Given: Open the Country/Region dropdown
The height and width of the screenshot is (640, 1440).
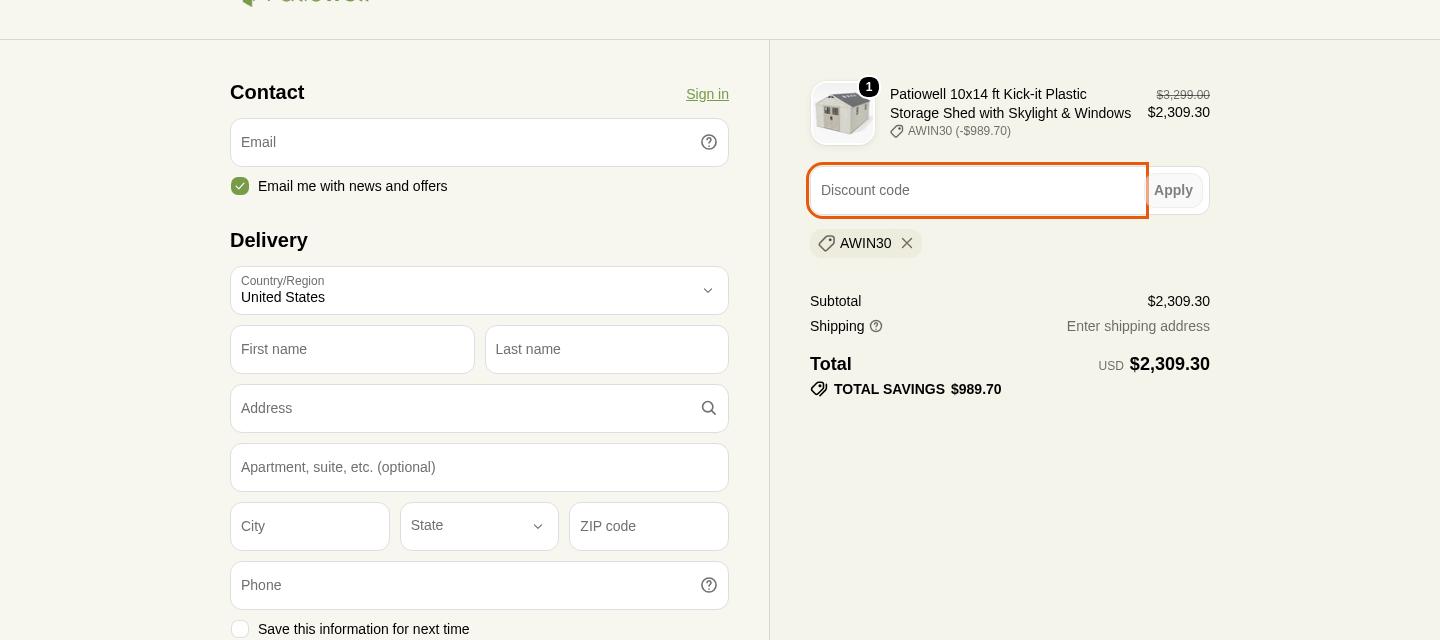Looking at the screenshot, I should pyautogui.click(x=479, y=290).
